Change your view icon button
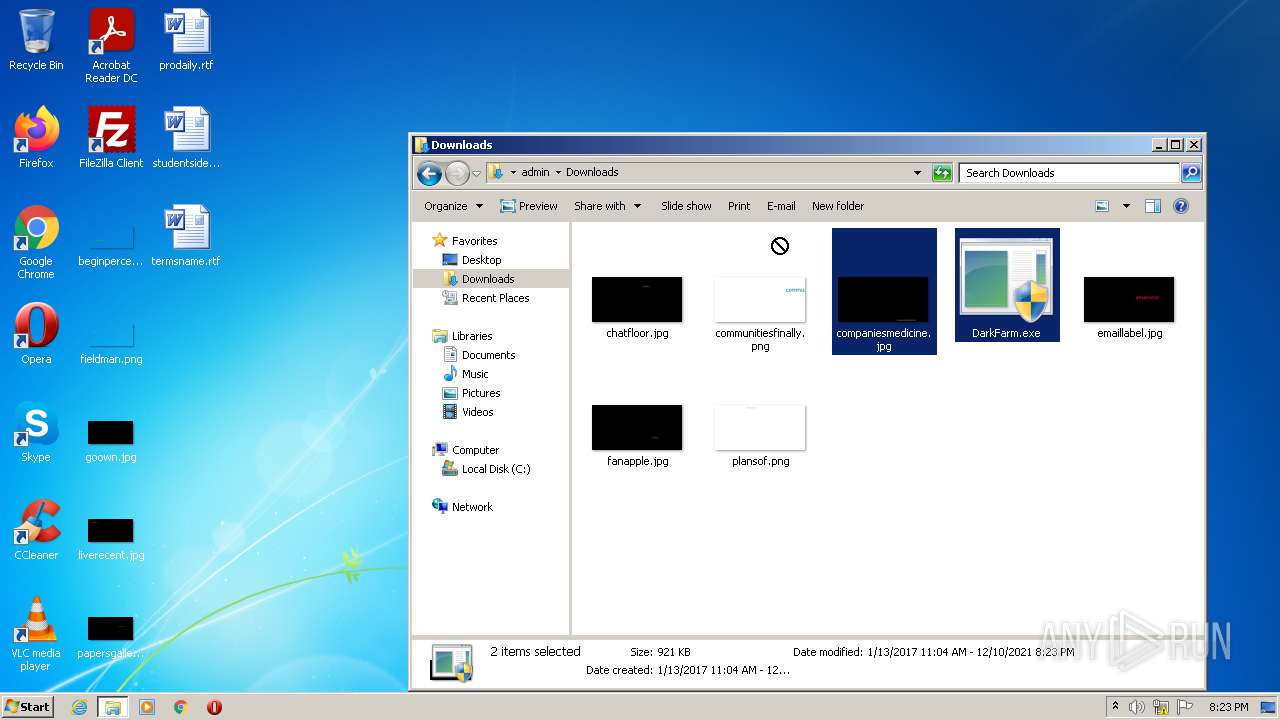Image resolution: width=1280 pixels, height=720 pixels. (x=1102, y=206)
